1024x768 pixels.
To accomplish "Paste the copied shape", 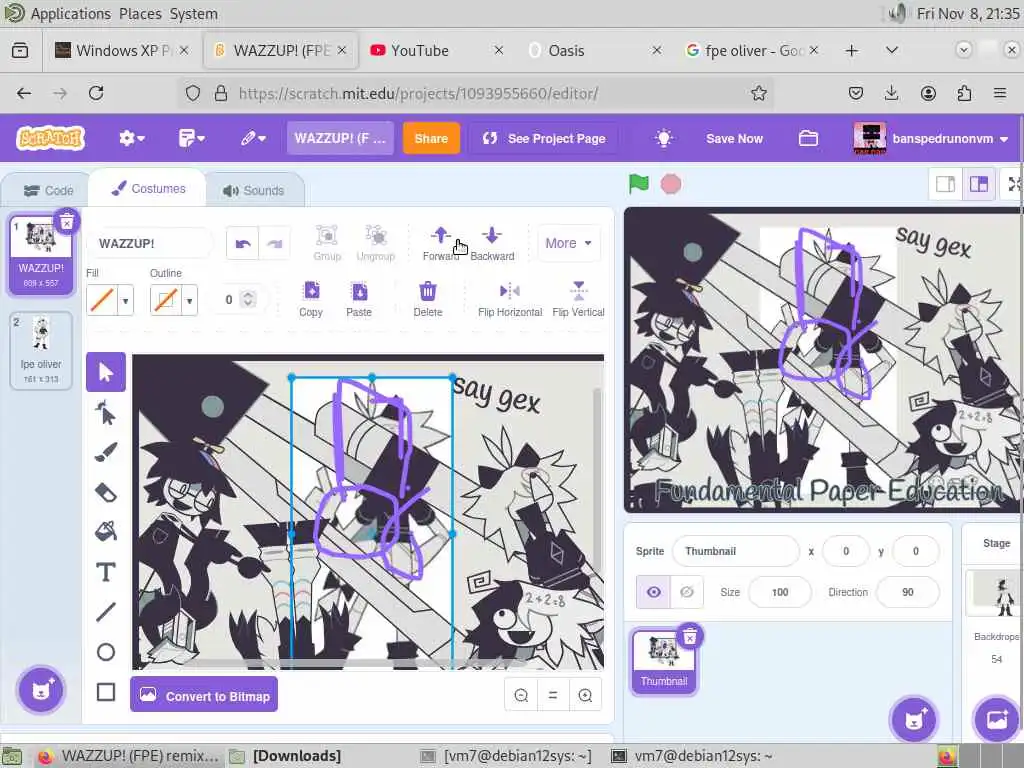I will click(359, 299).
